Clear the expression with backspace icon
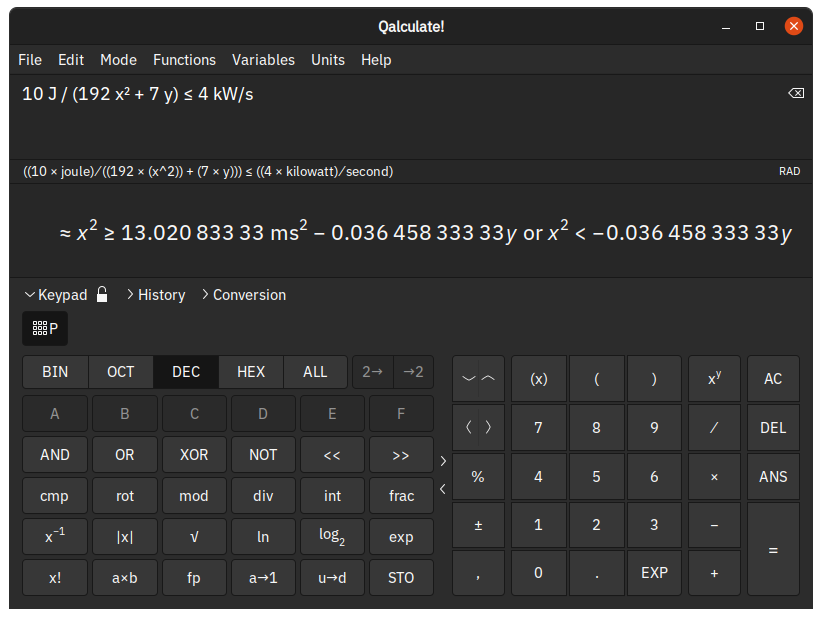The height and width of the screenshot is (618, 822). coord(796,93)
